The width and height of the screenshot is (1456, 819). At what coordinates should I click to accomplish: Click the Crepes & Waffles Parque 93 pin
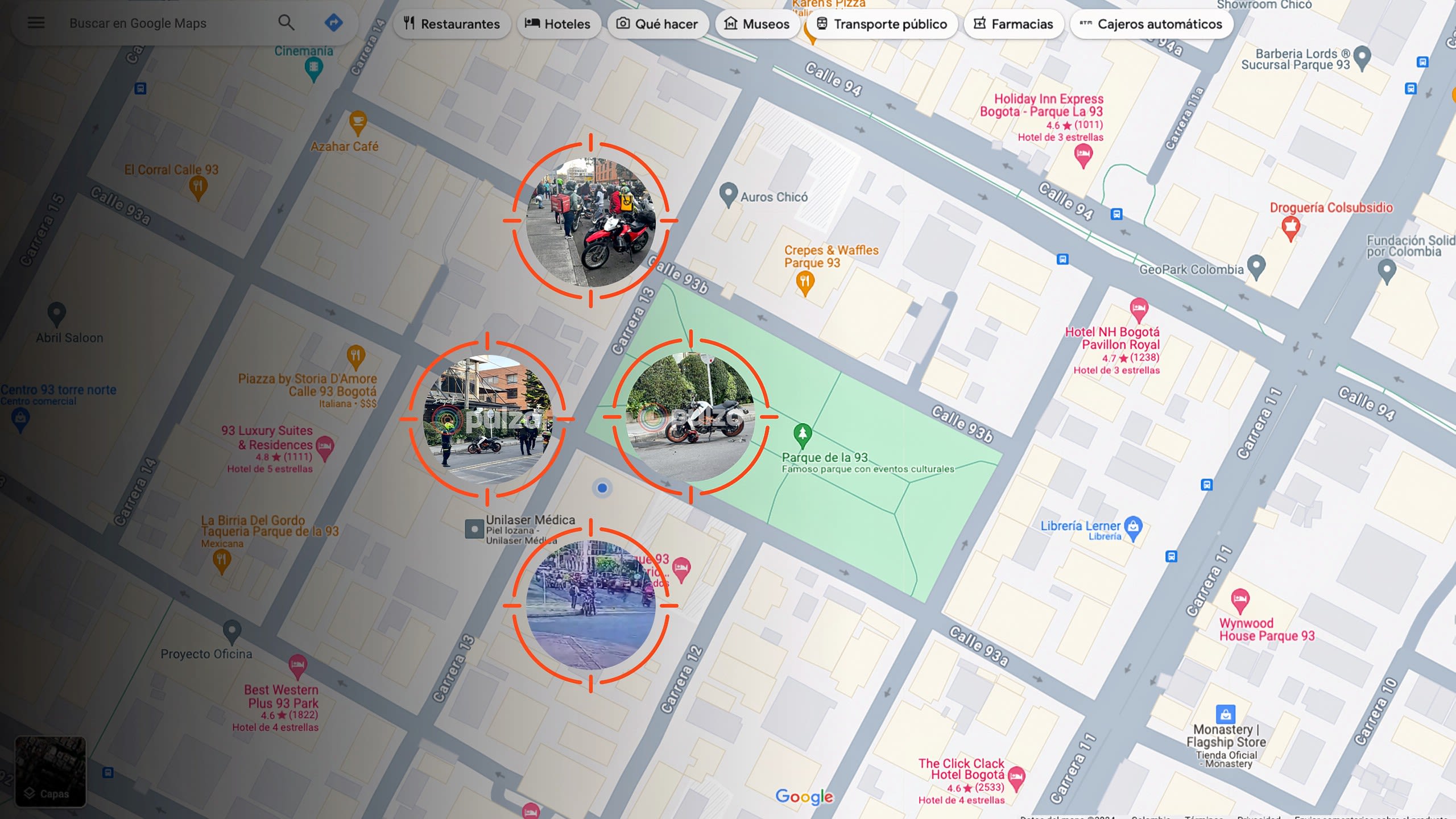805,283
